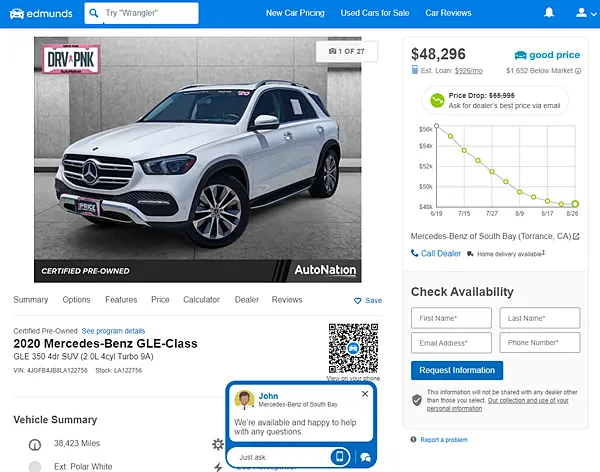The width and height of the screenshot is (600, 472).
Task: Open the 1 of 27 photo gallery
Action: (x=347, y=51)
